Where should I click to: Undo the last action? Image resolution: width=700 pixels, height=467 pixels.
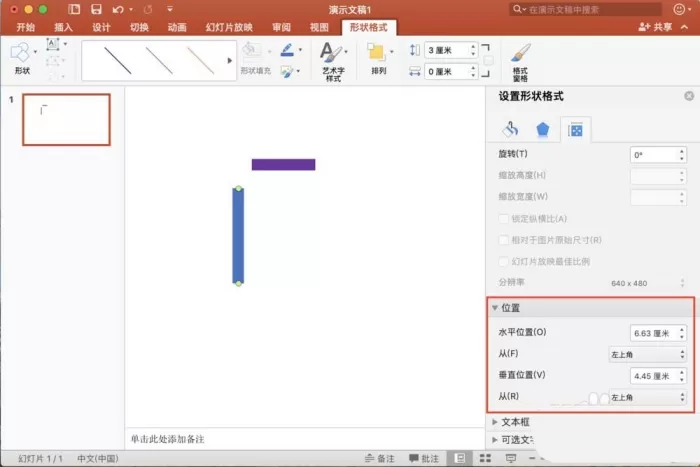[118, 9]
